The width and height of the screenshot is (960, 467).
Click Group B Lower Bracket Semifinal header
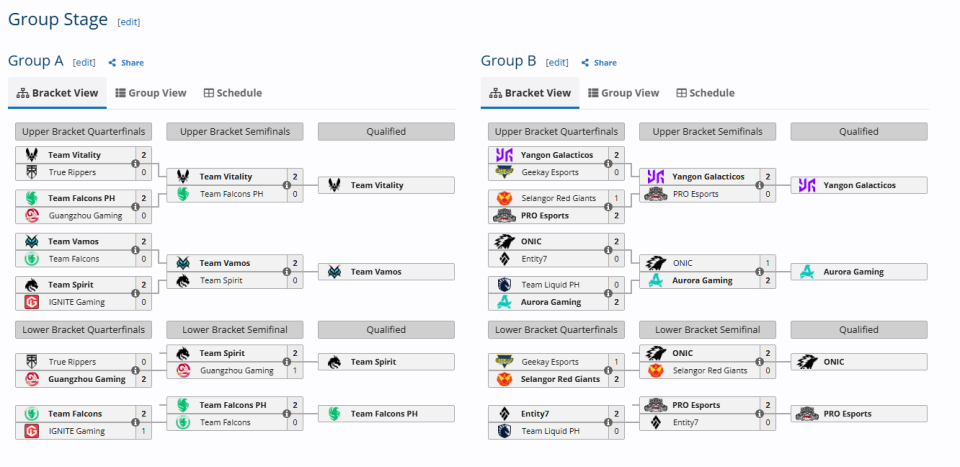click(708, 330)
